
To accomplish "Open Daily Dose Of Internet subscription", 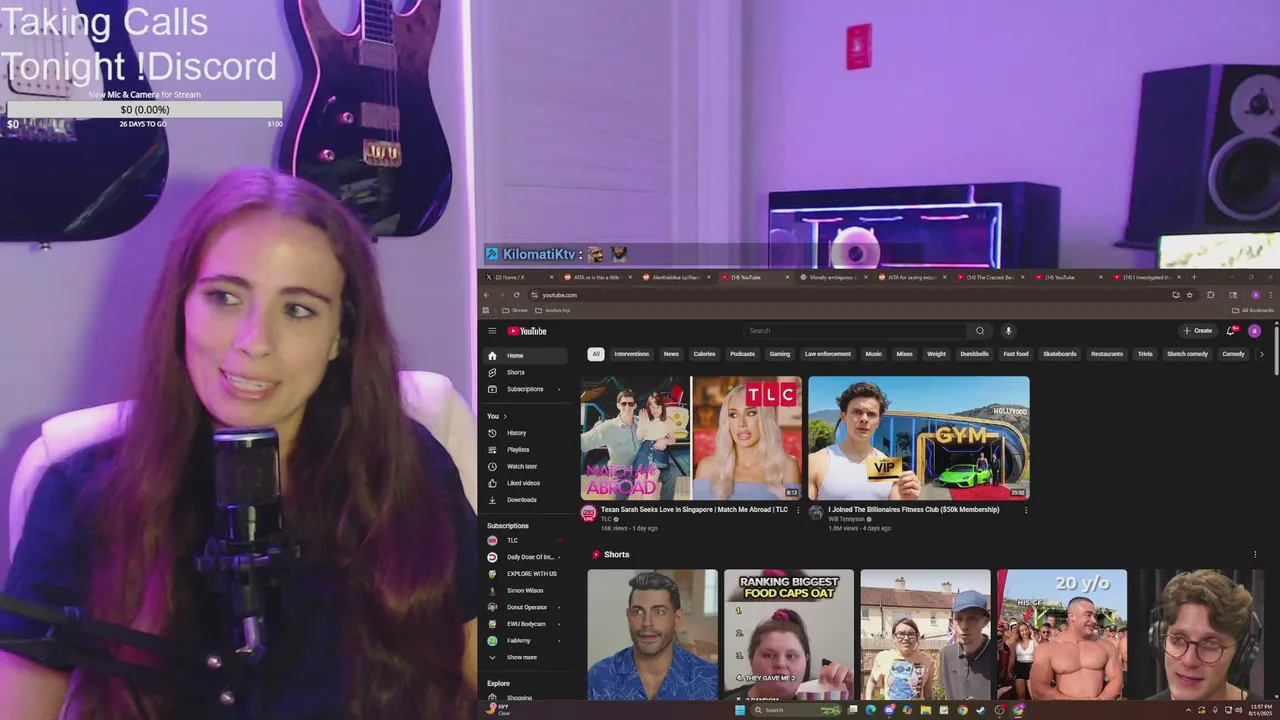I will [525, 557].
